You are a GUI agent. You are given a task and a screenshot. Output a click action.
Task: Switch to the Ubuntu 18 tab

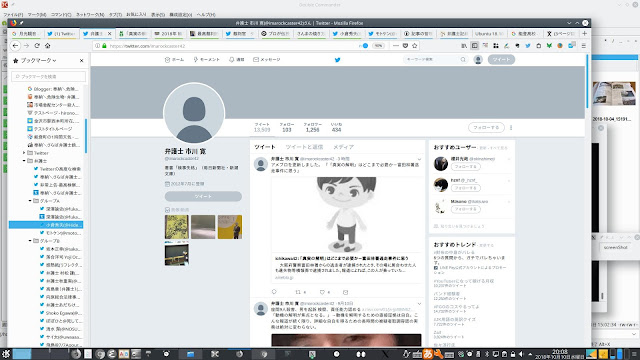(x=489, y=33)
